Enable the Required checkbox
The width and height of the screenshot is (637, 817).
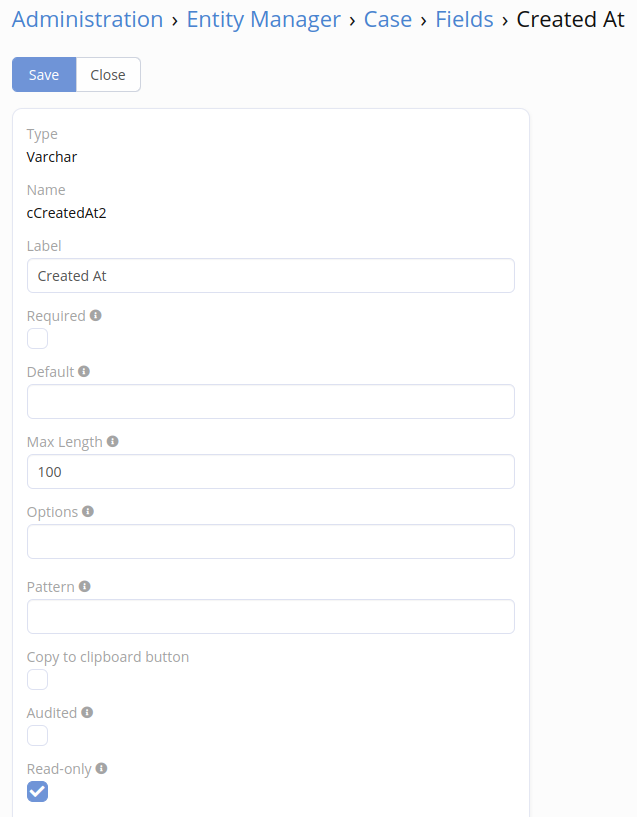(37, 339)
